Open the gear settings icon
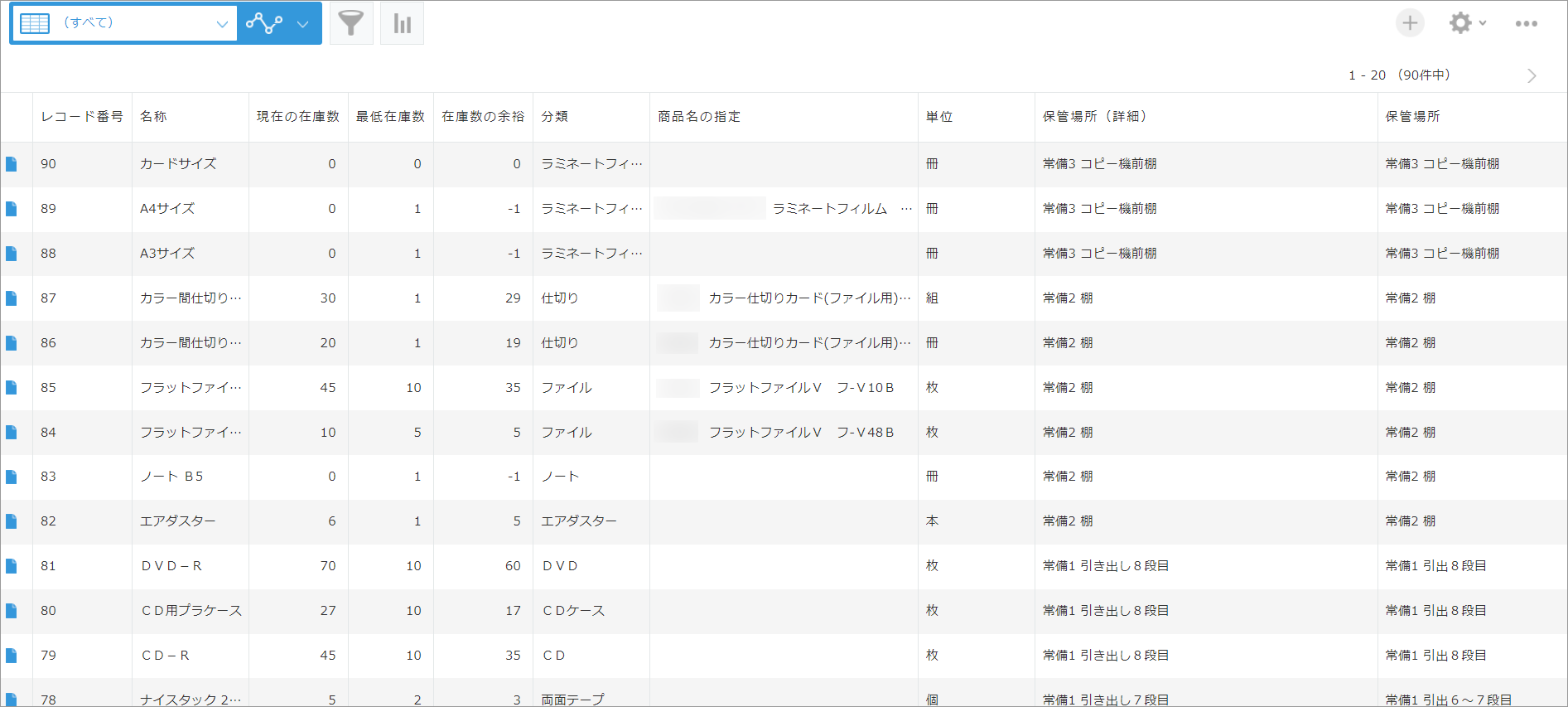This screenshot has height=707, width=1568. point(1460,23)
